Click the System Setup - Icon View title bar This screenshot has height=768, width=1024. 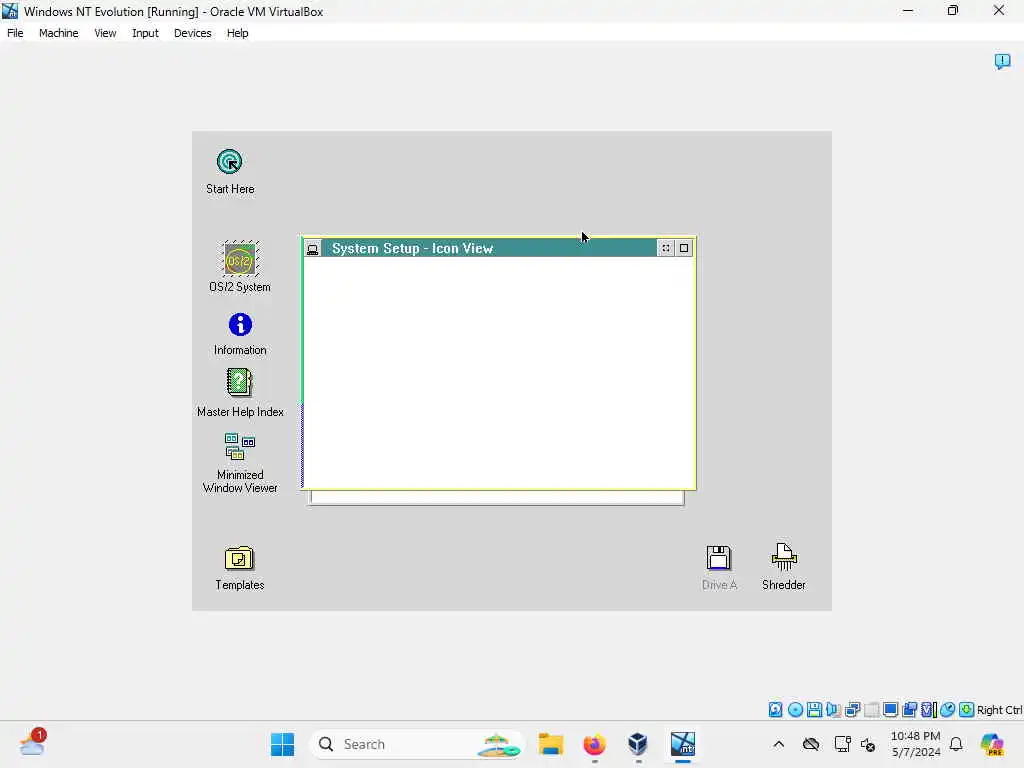[x=488, y=248]
